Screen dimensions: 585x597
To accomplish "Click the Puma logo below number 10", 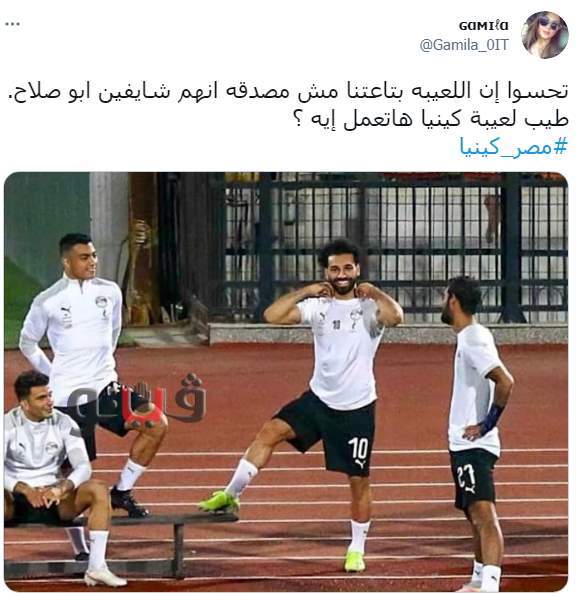I will tap(359, 463).
